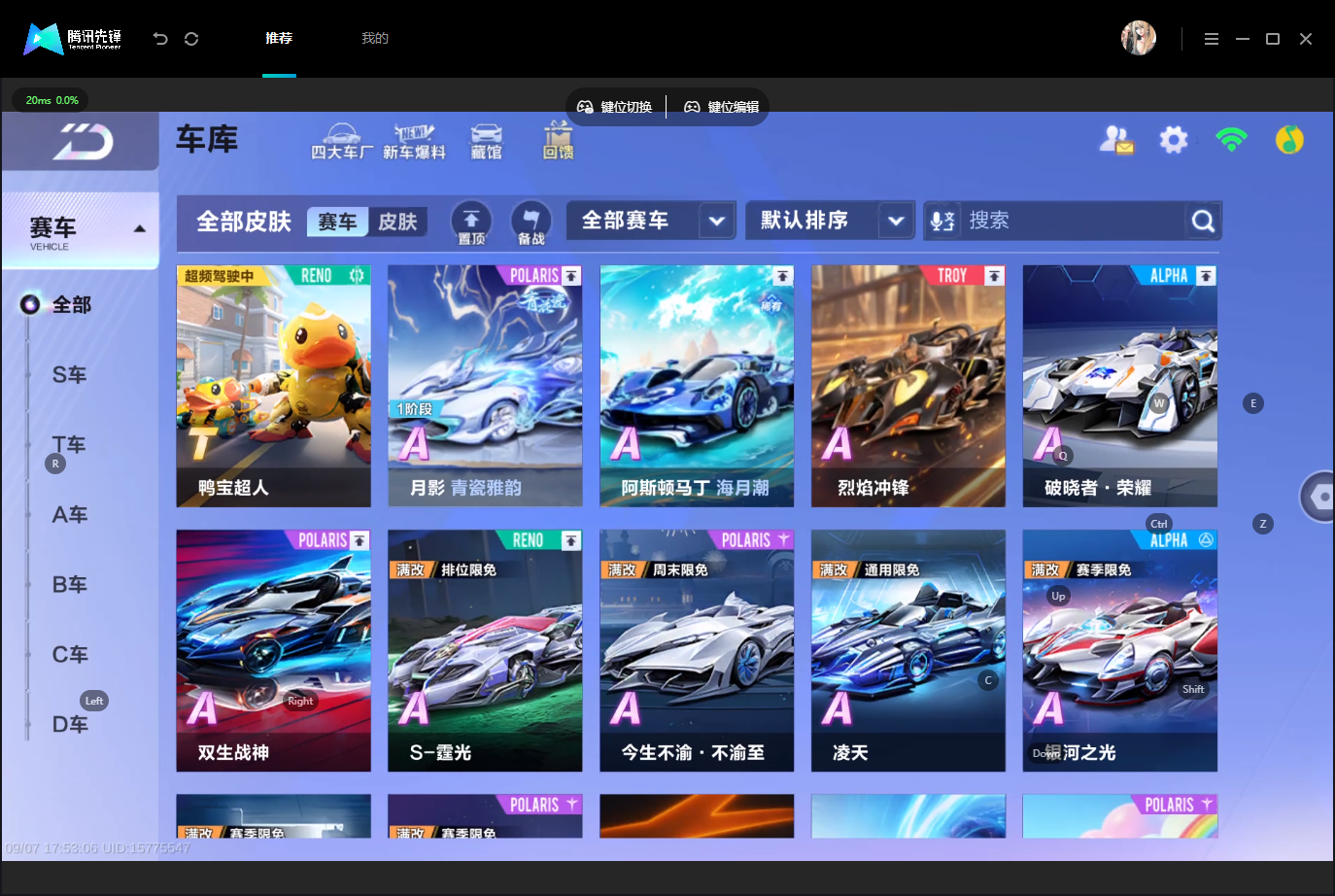This screenshot has width=1335, height=896.
Task: Click the 车库 garage title
Action: point(207,139)
